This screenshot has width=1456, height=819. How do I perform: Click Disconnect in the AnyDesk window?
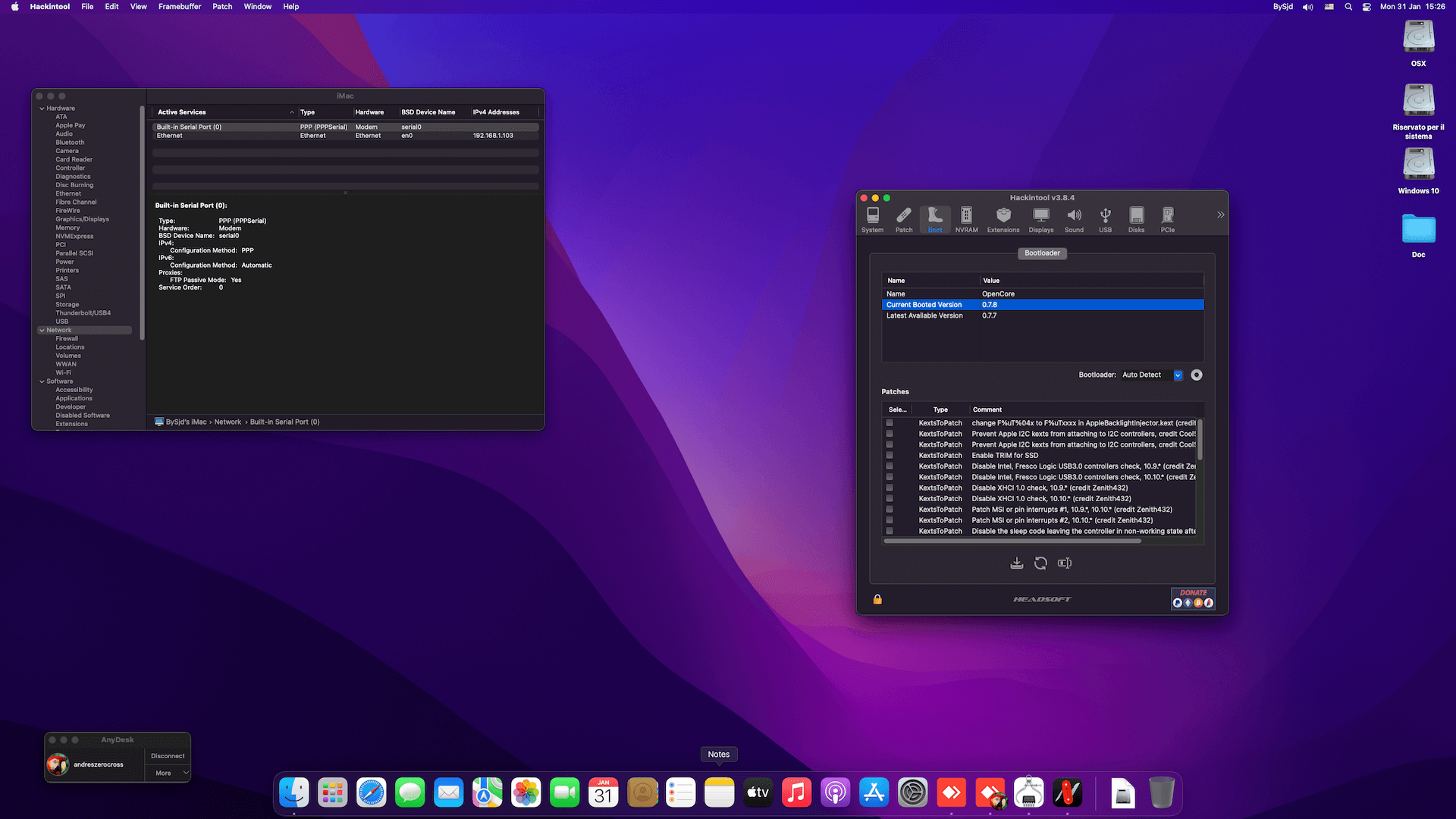coord(168,756)
